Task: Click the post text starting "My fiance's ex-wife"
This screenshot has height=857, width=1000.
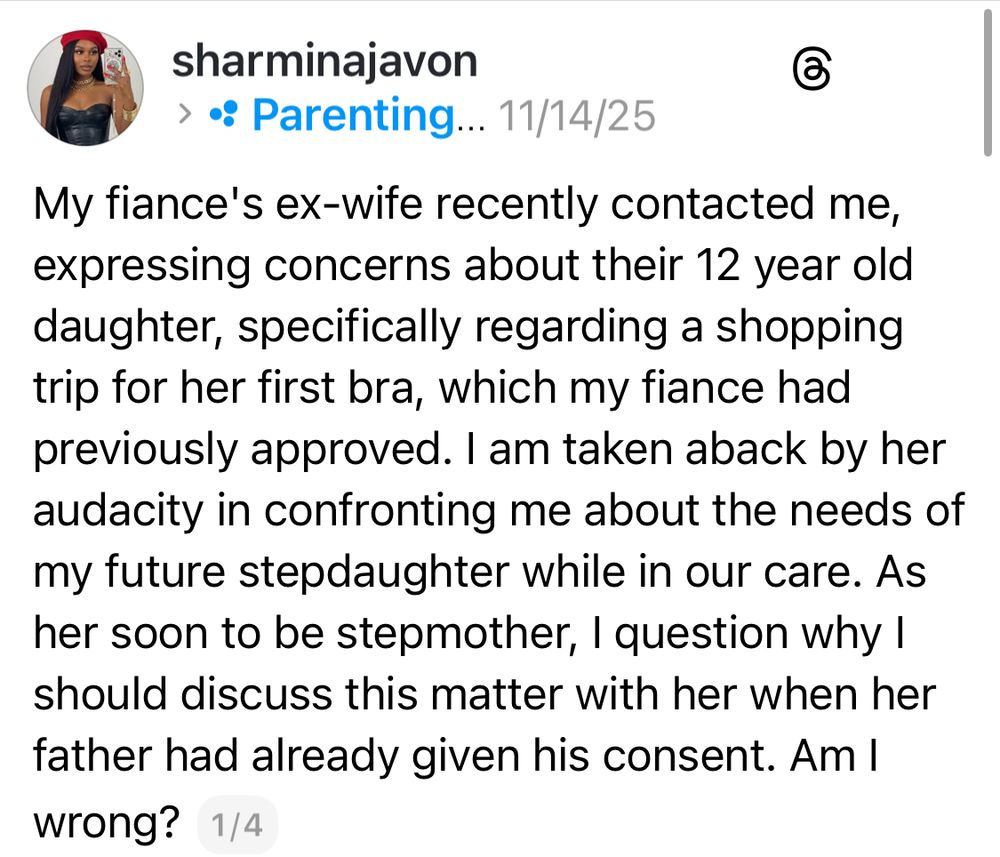Action: pos(499,512)
